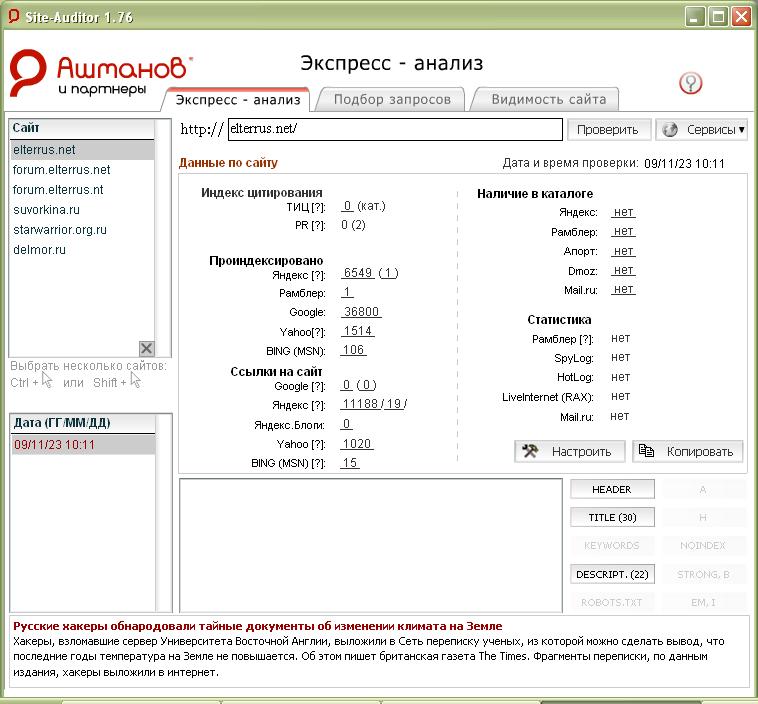This screenshot has height=704, width=758.
Task: Toggle the HEADER view button
Action: point(613,489)
